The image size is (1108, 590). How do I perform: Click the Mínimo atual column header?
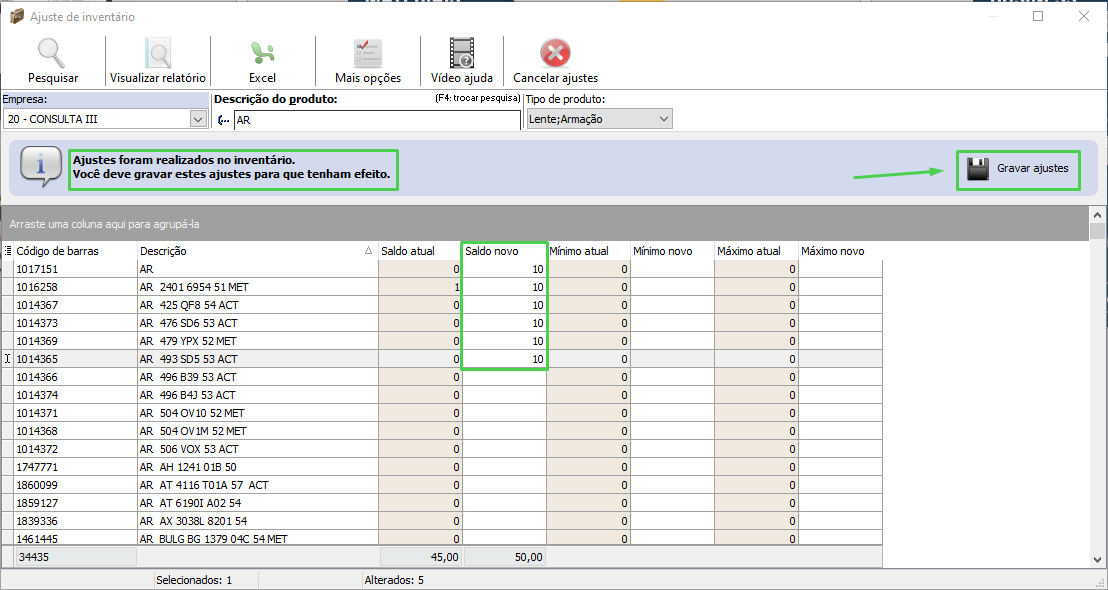[588, 251]
